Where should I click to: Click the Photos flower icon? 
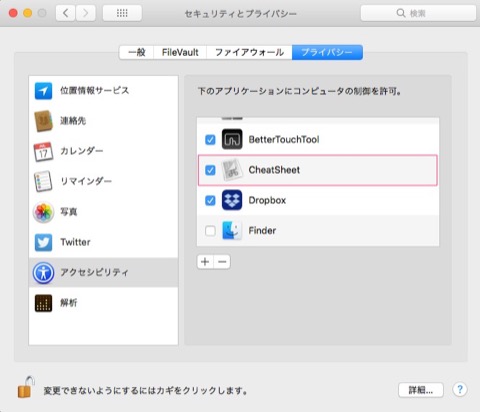(43, 212)
